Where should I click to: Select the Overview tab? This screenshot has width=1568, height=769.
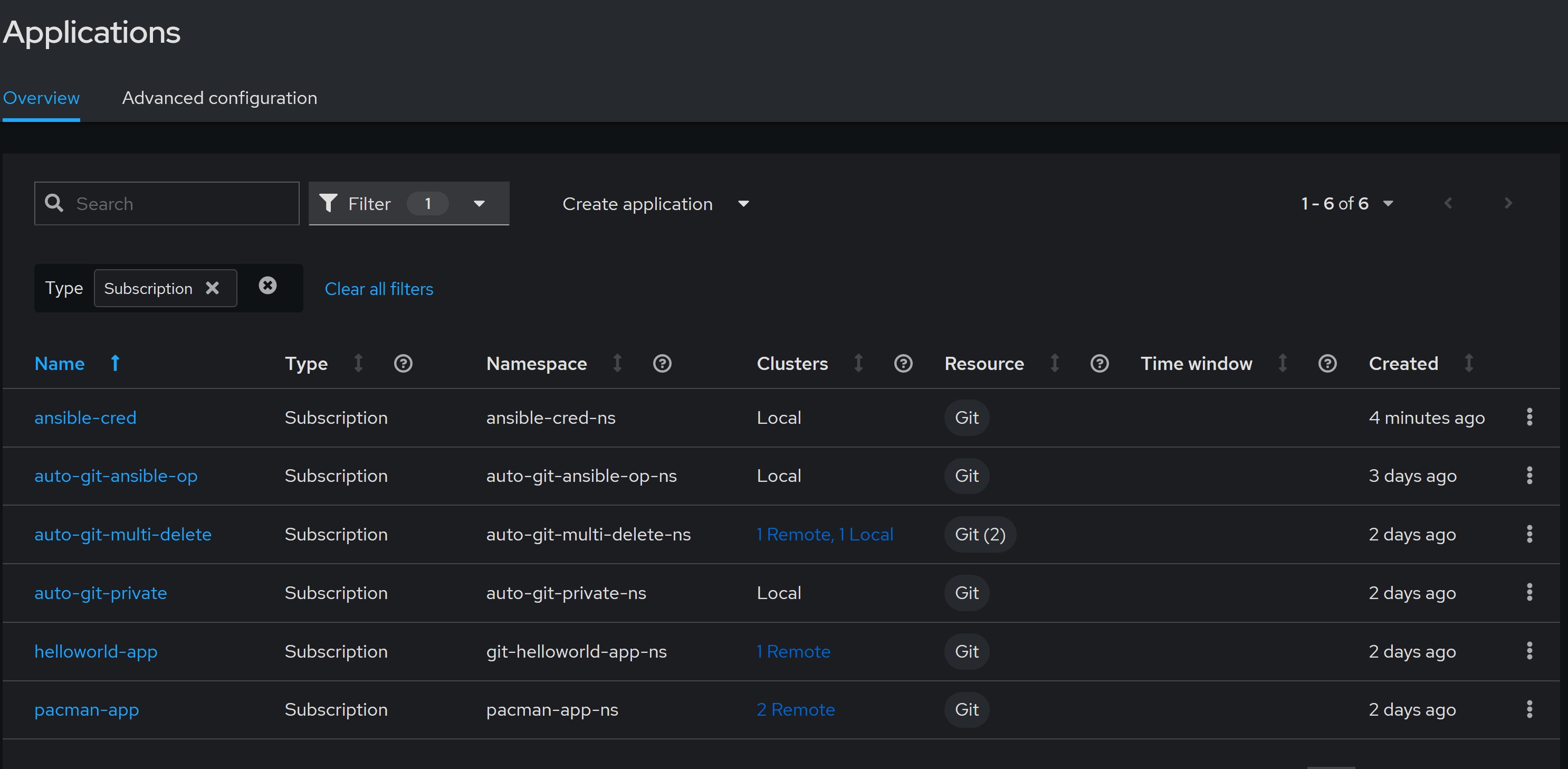(x=41, y=98)
